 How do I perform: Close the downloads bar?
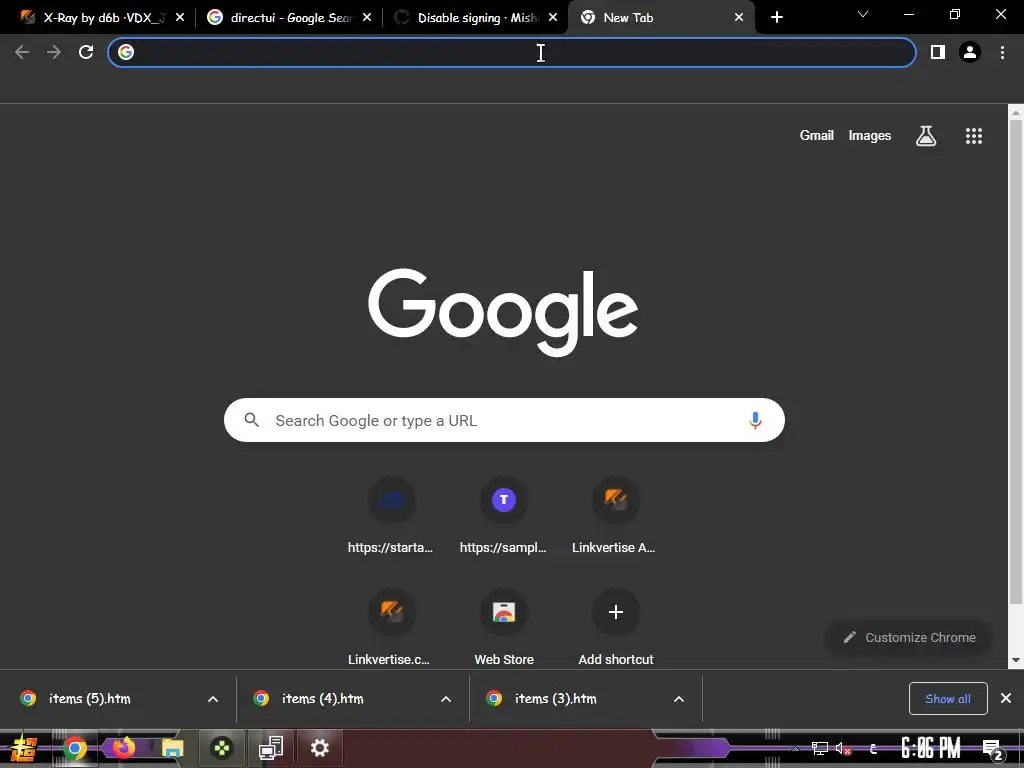pyautogui.click(x=1006, y=699)
